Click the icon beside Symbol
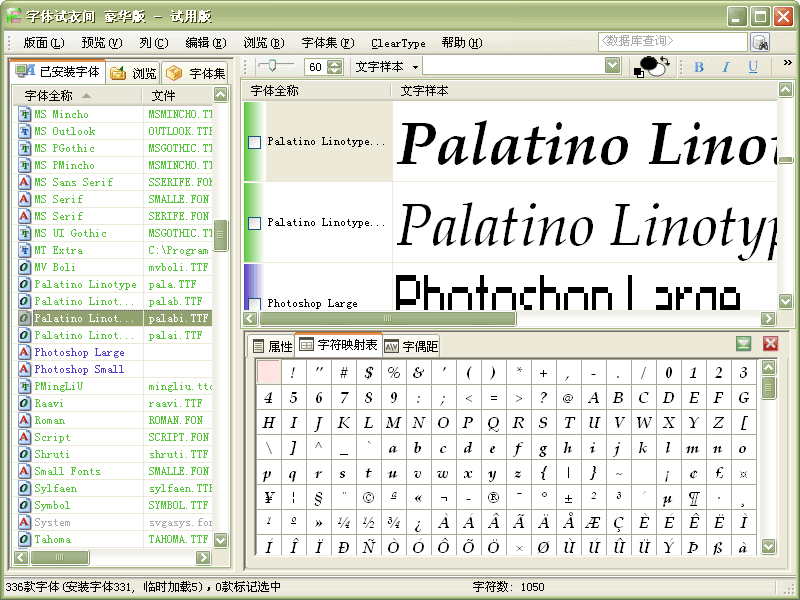The width and height of the screenshot is (800, 600). click(24, 505)
